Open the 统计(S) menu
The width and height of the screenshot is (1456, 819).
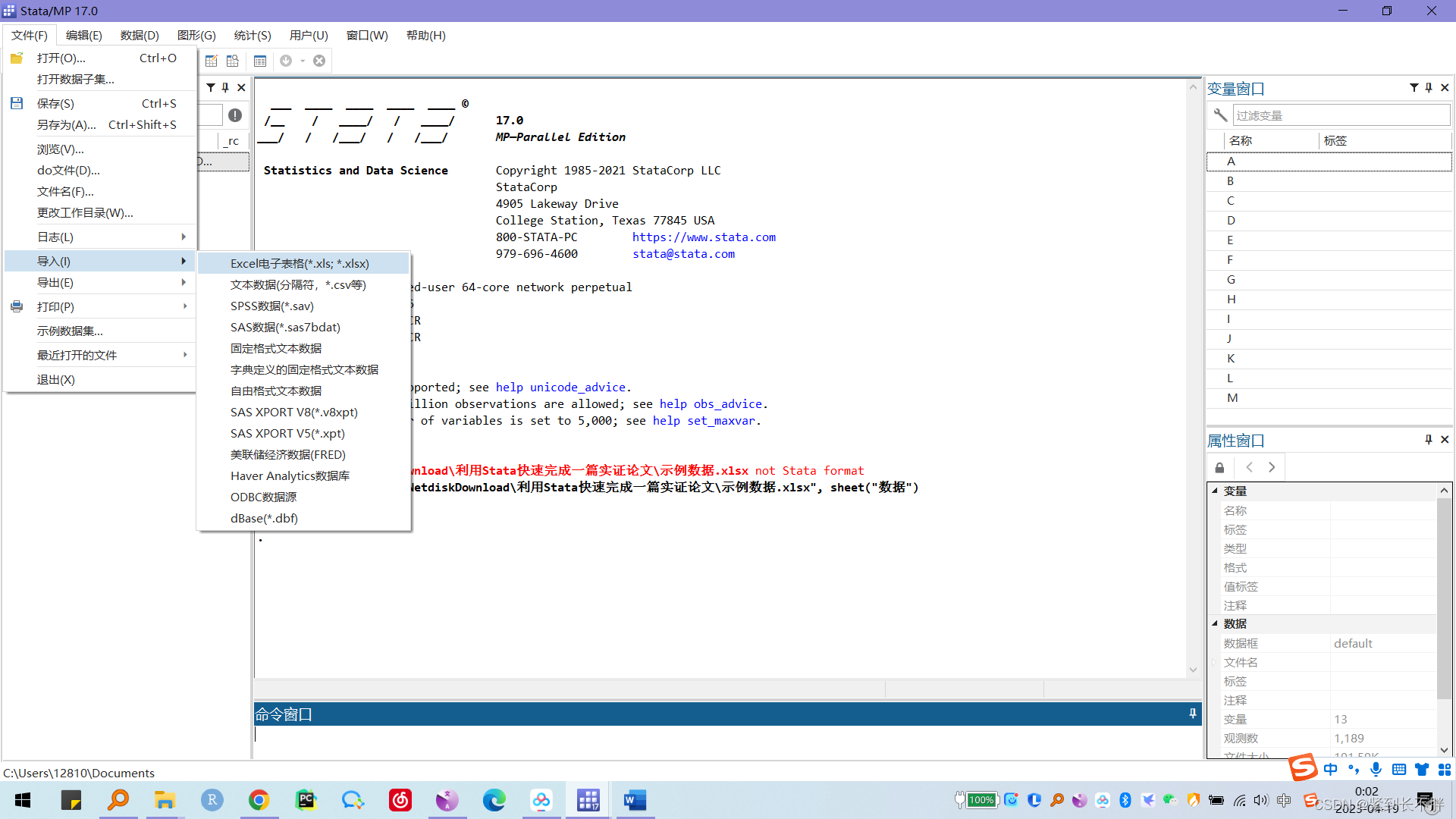point(253,35)
